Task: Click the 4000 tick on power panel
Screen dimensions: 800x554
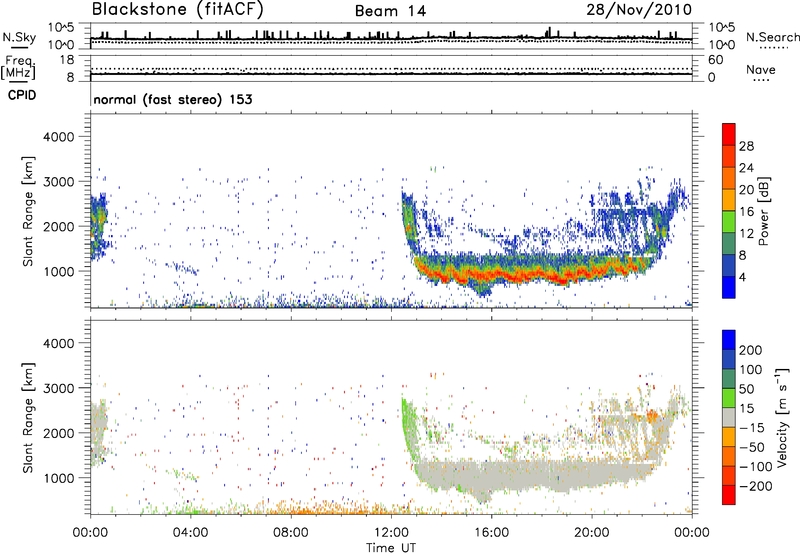Action: [x=59, y=137]
